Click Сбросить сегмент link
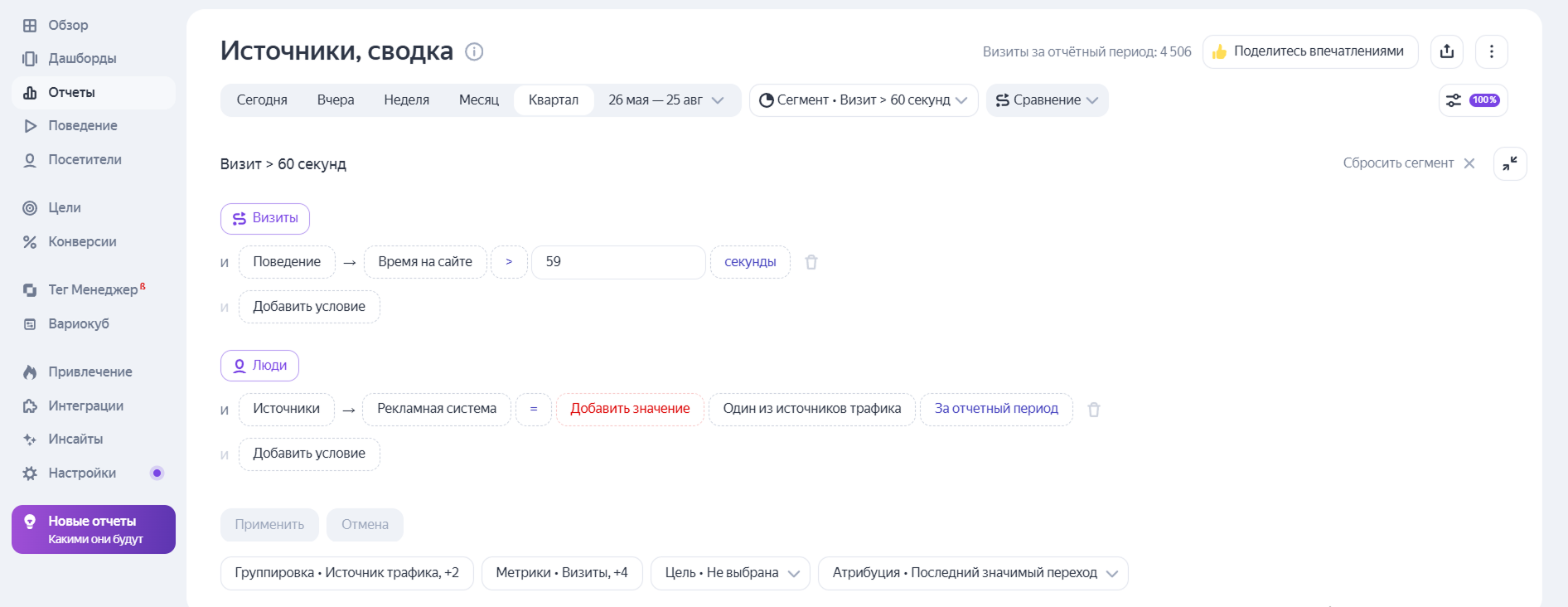The width and height of the screenshot is (1568, 607). pyautogui.click(x=1398, y=163)
